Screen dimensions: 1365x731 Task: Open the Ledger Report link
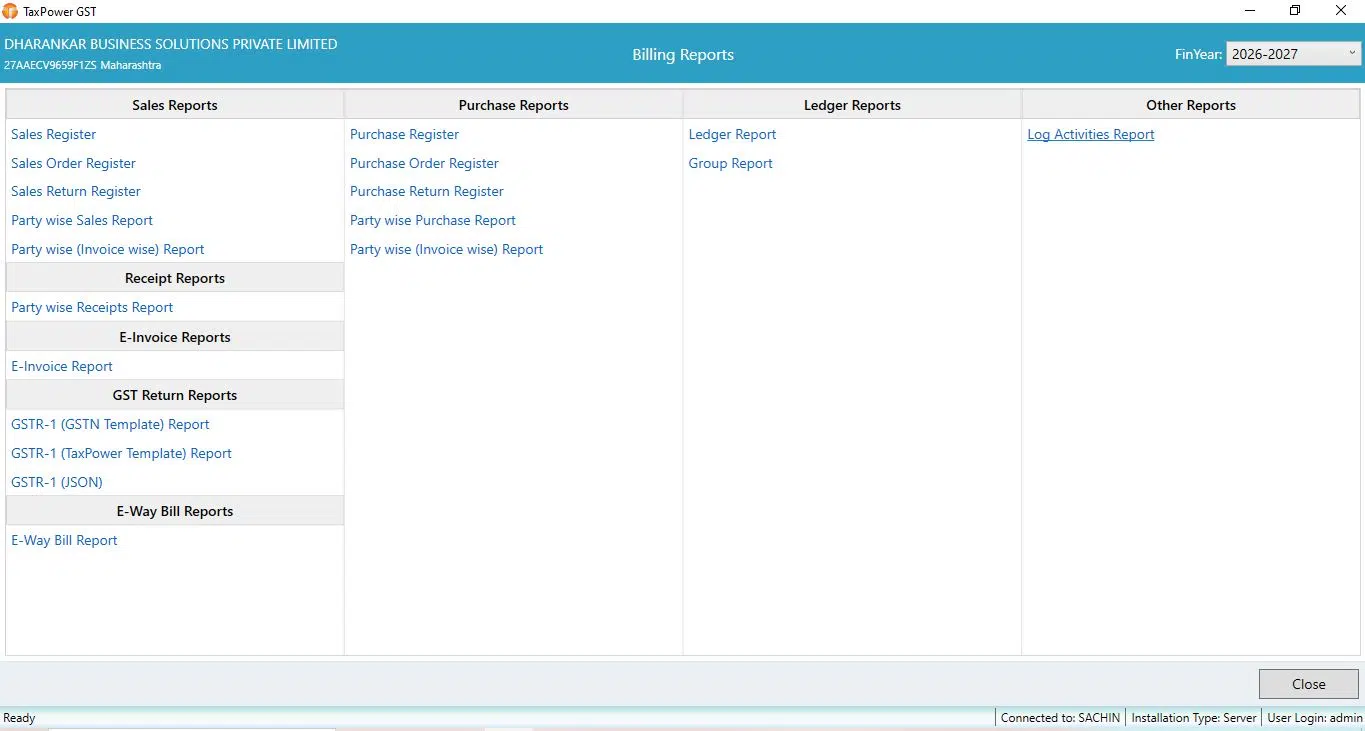[x=732, y=134]
